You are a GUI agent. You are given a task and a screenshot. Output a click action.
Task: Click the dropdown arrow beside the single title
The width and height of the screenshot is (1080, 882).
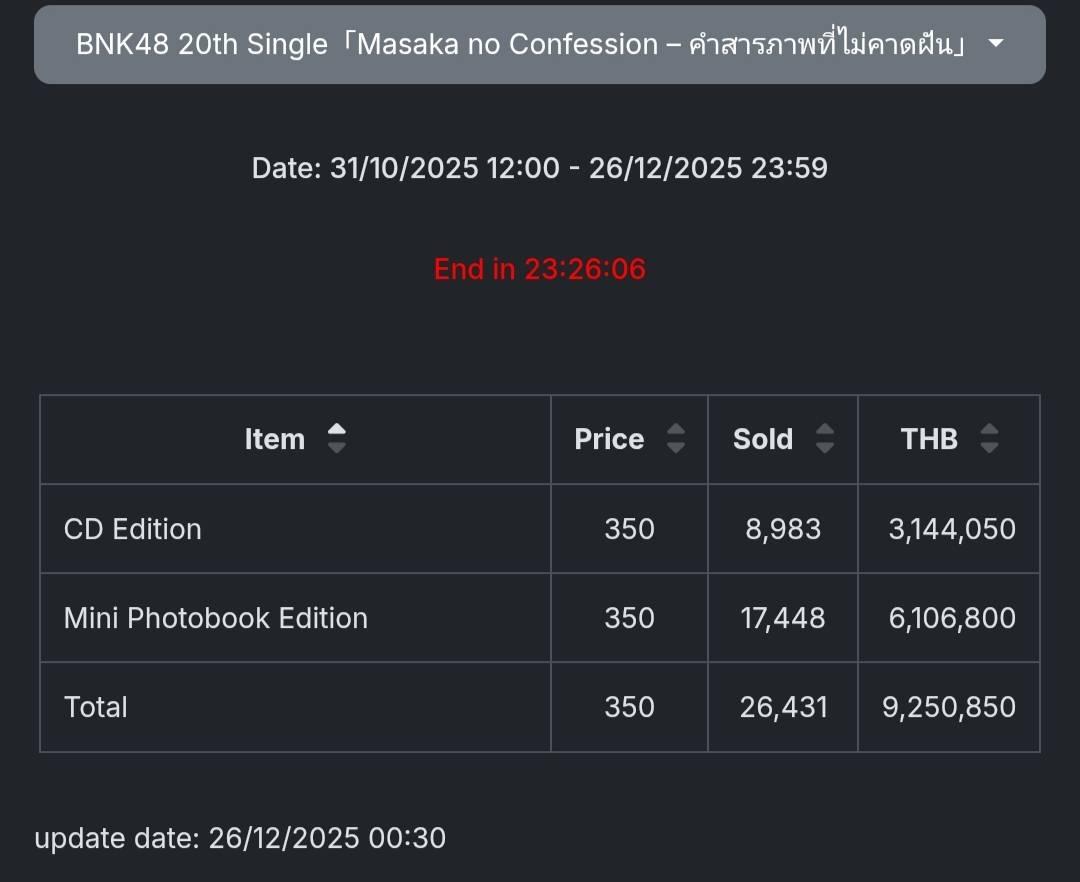coord(995,44)
